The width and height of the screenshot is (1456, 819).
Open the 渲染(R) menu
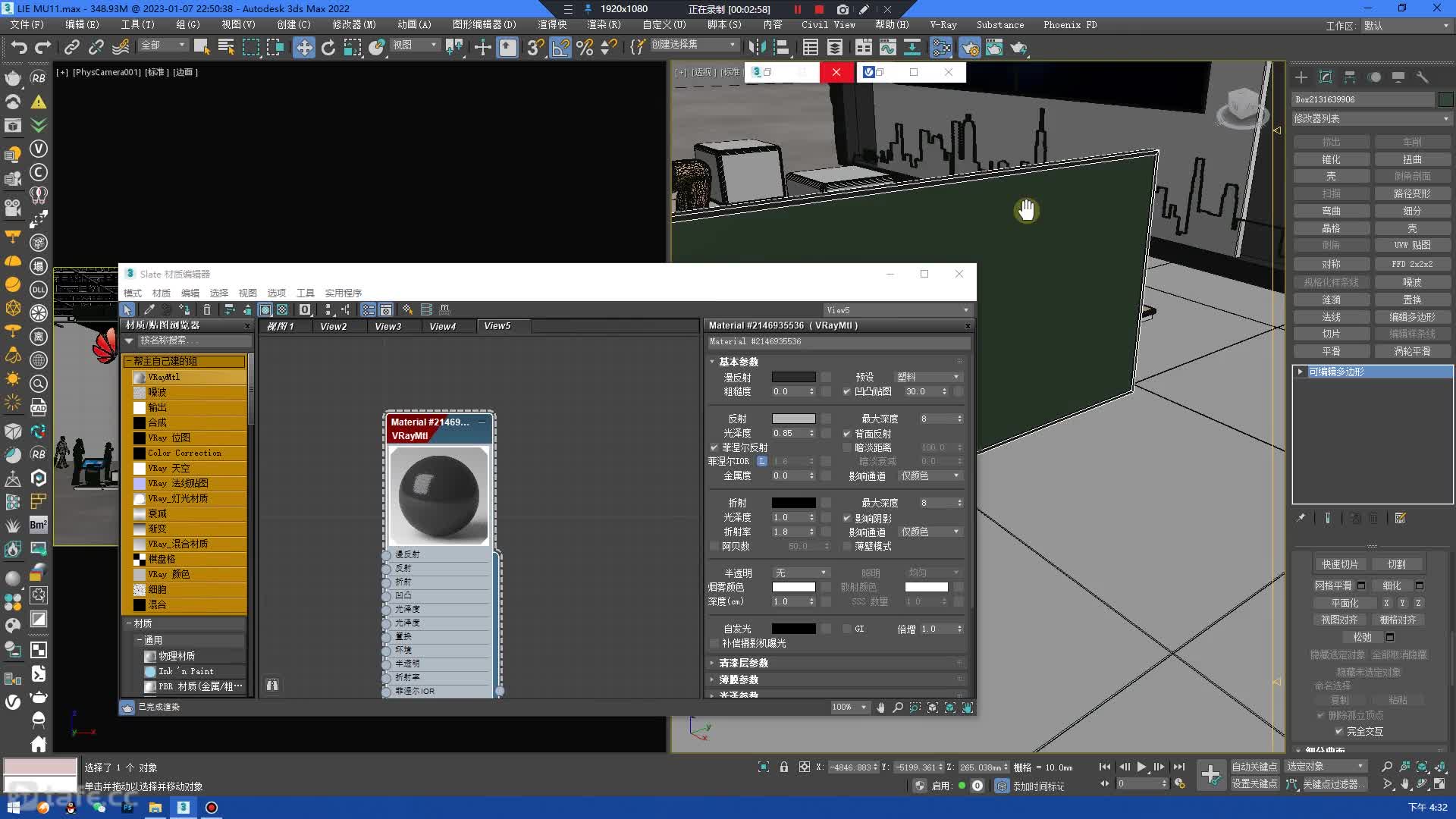[604, 24]
